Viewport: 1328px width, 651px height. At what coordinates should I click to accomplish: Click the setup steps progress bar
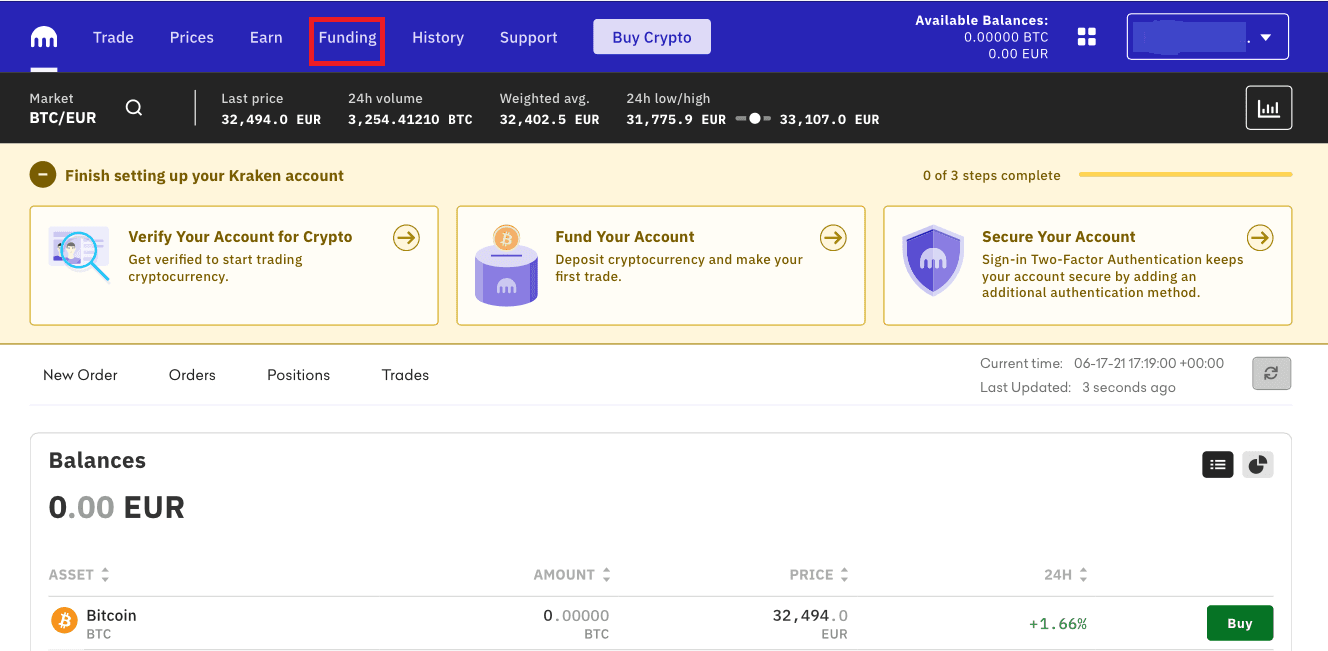coord(1185,175)
